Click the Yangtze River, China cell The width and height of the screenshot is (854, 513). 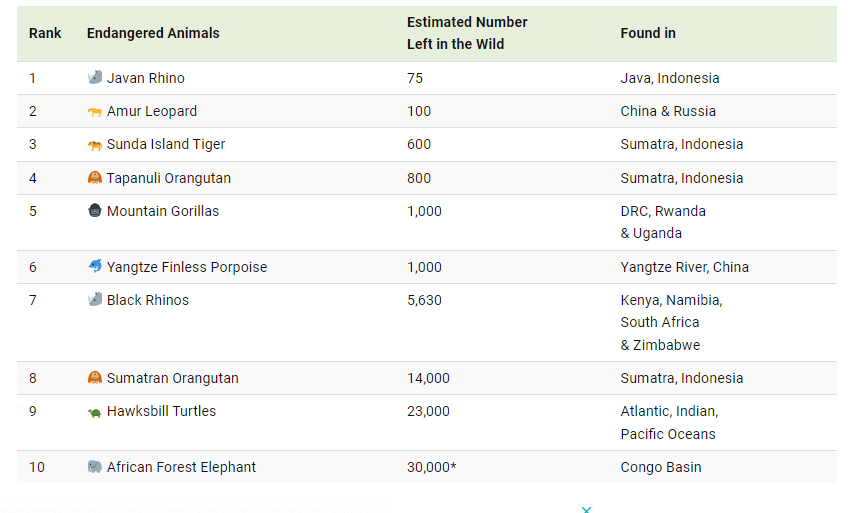[684, 267]
